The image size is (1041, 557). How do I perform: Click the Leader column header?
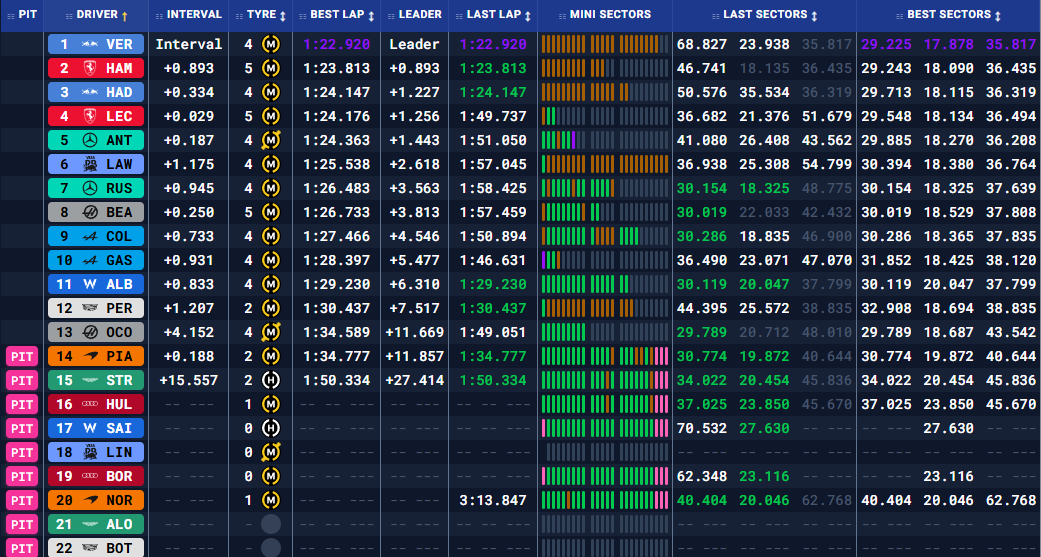point(419,15)
